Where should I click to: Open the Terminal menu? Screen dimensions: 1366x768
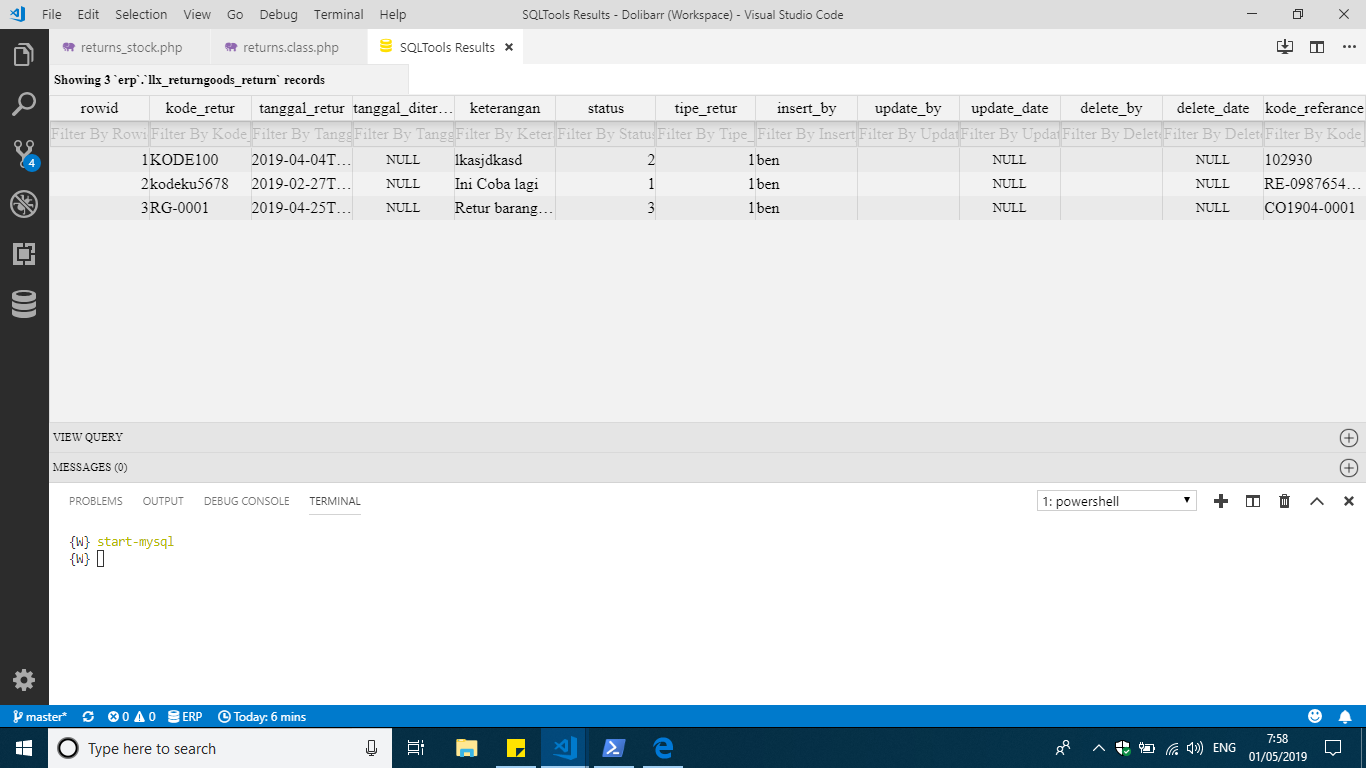tap(339, 14)
